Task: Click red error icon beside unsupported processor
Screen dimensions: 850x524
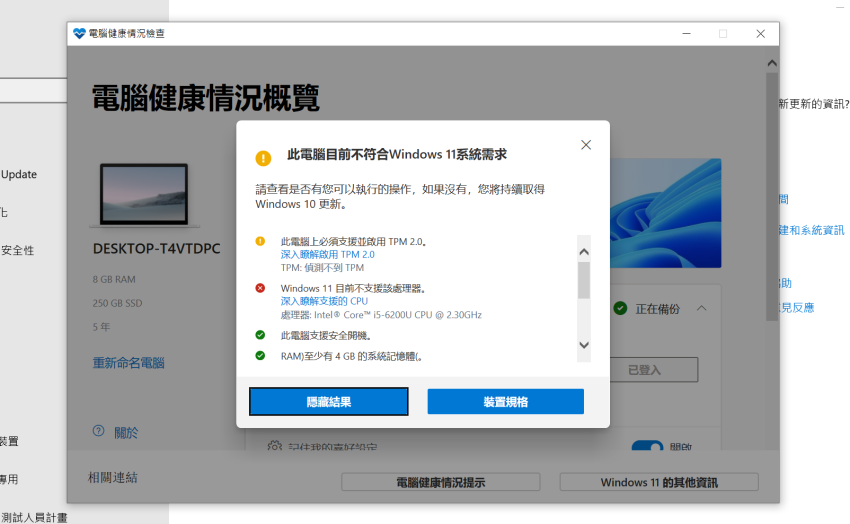Action: click(x=260, y=288)
